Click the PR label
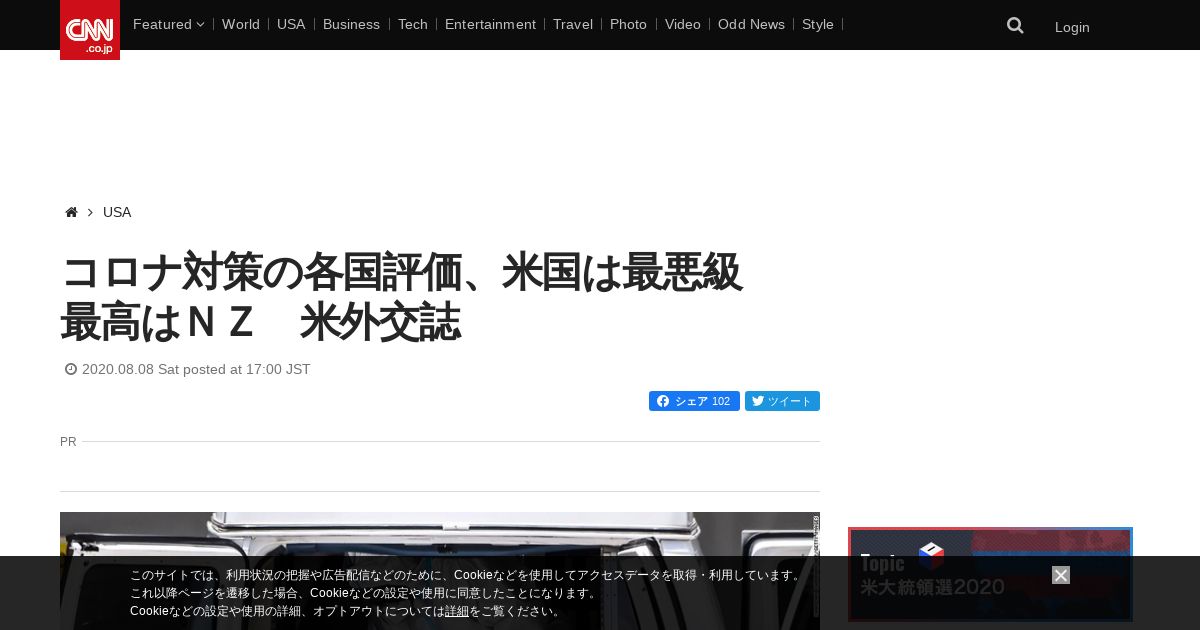1200x630 pixels. [x=68, y=441]
